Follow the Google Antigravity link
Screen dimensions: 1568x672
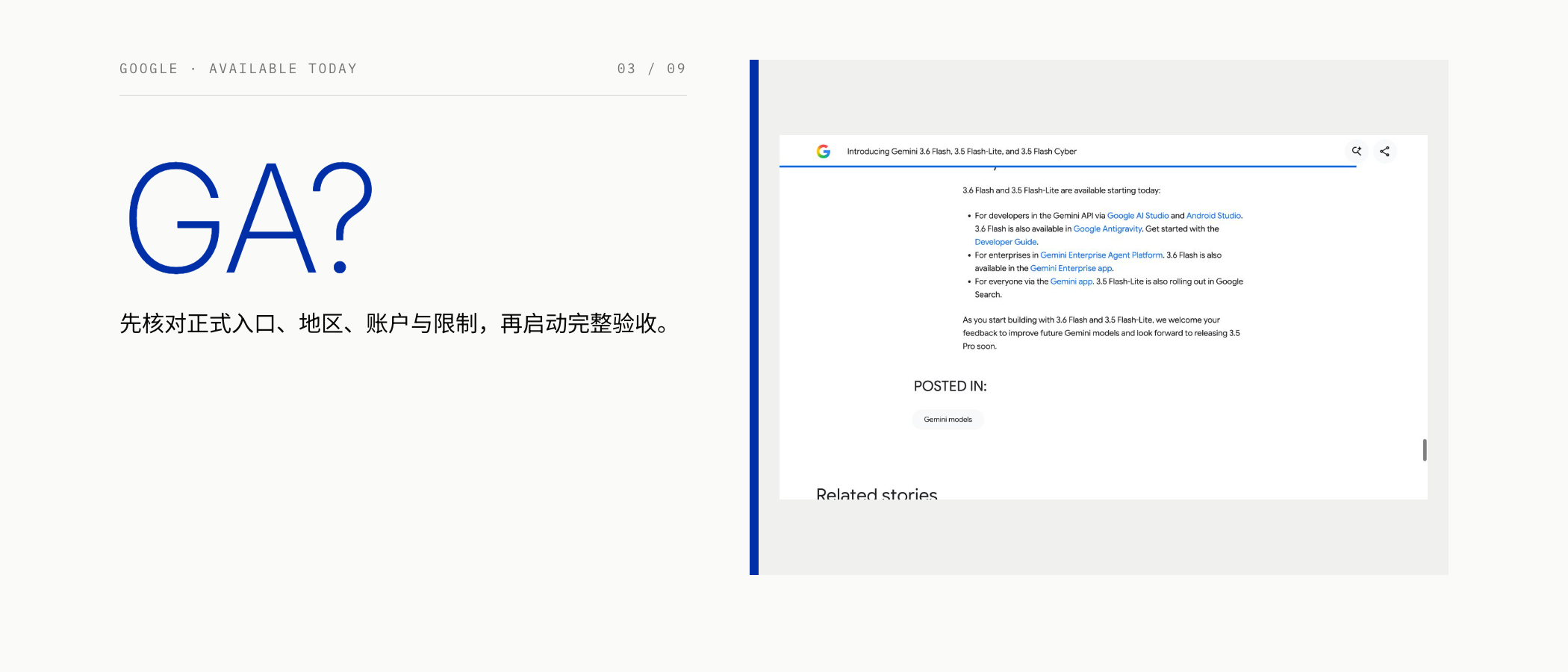[x=1107, y=229]
